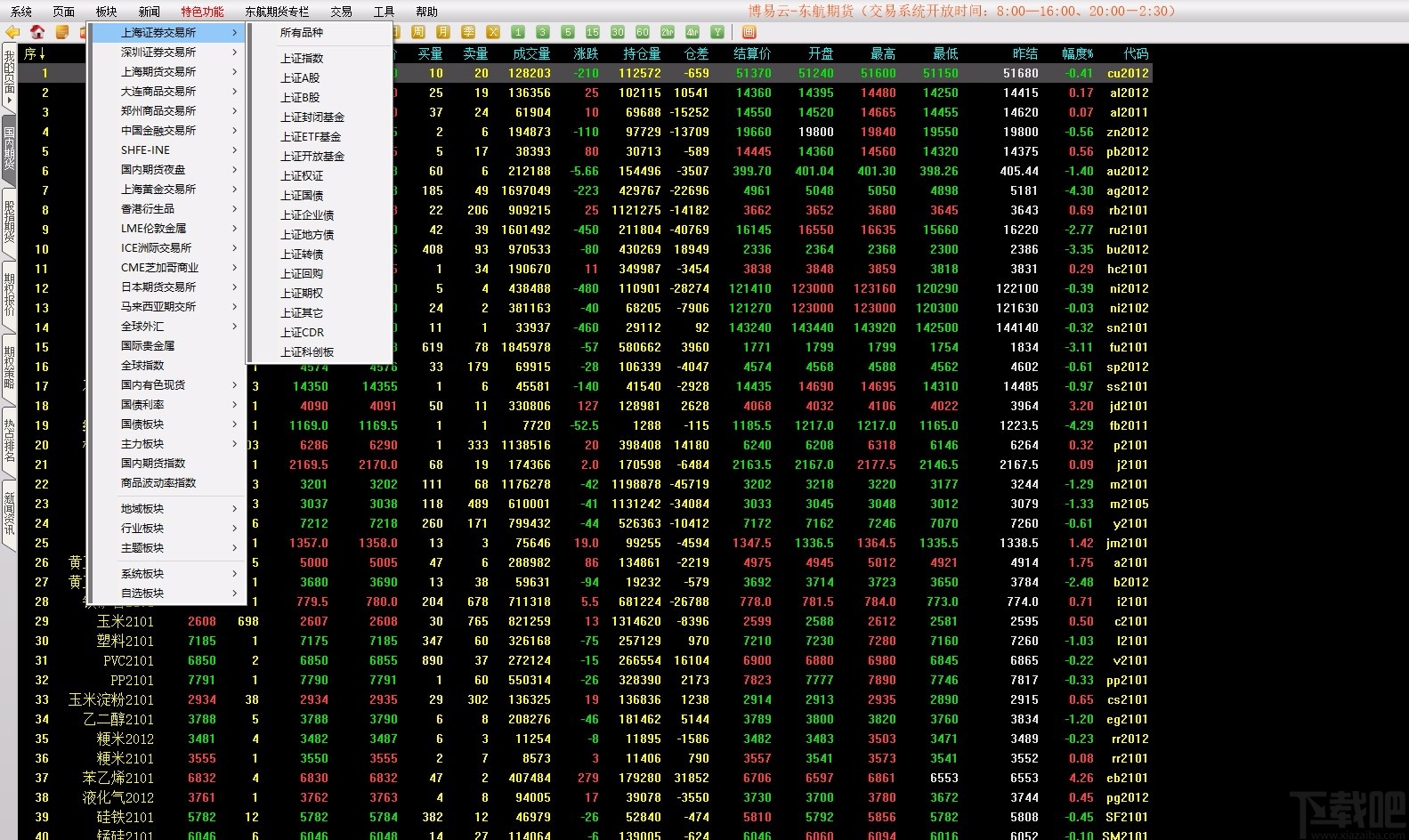The height and width of the screenshot is (840, 1409).
Task: Click the yellow back arrow icon
Action: (12, 32)
